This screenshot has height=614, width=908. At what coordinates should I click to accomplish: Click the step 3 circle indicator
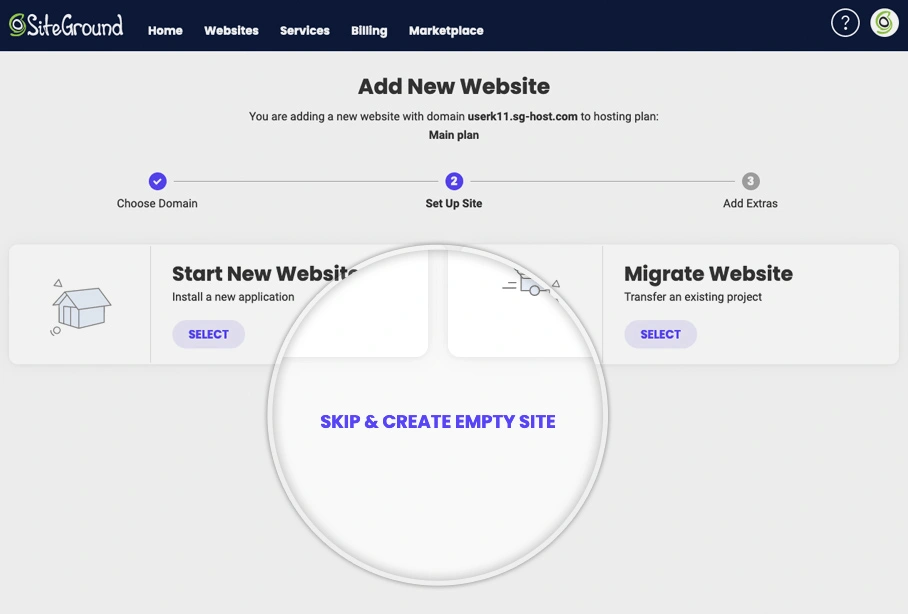(750, 181)
